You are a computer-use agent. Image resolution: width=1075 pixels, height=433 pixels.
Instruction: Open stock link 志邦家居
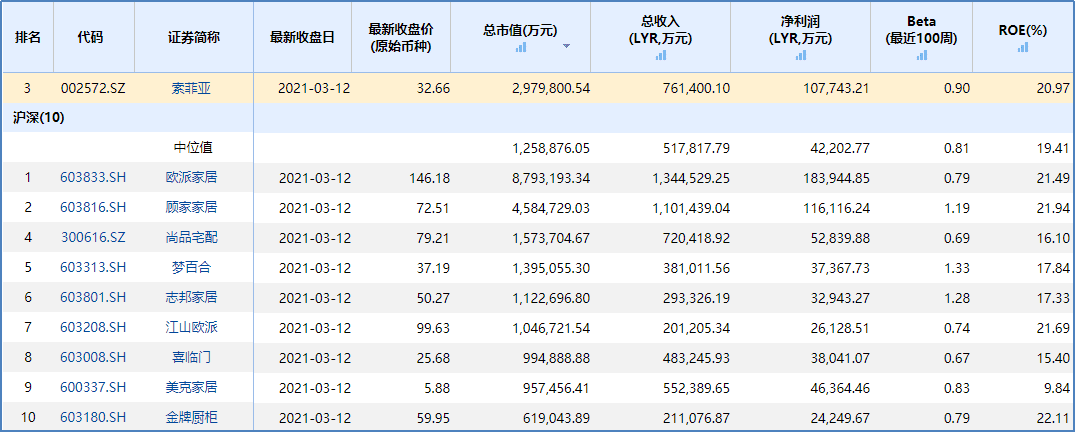(x=191, y=297)
